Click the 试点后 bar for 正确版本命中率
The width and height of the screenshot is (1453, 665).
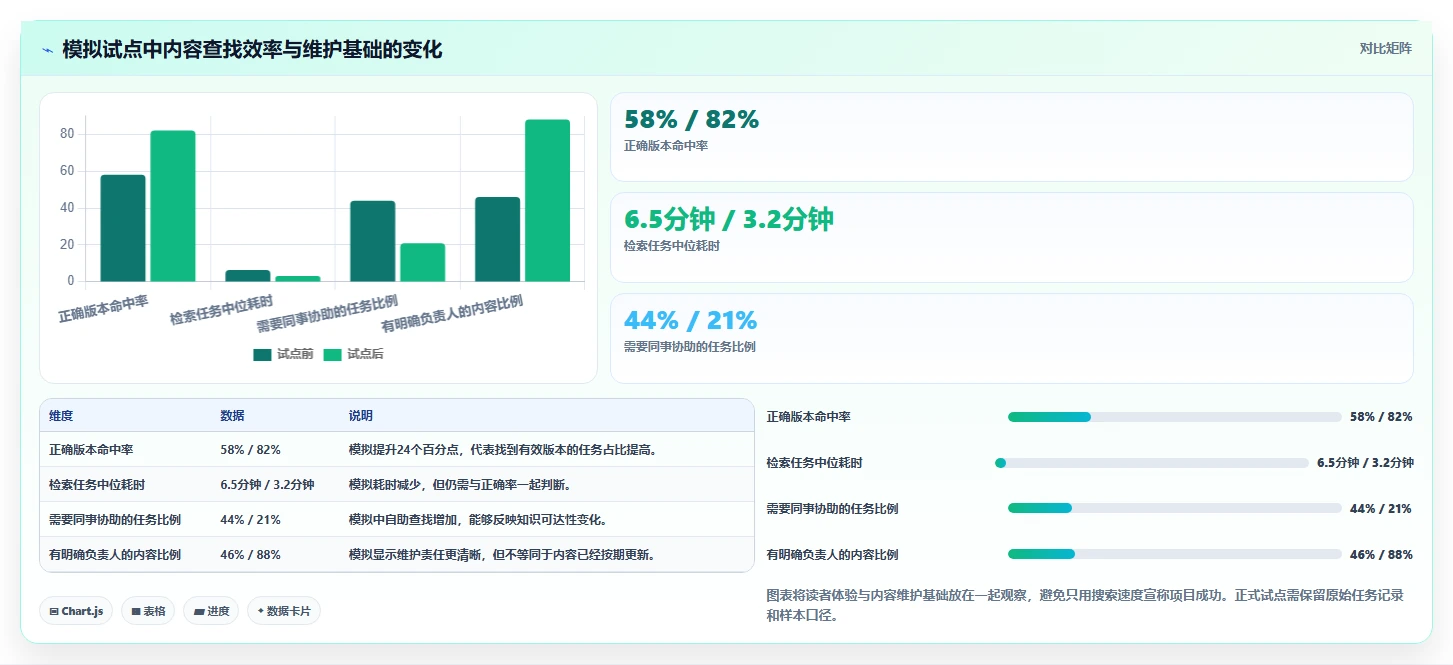coord(173,206)
